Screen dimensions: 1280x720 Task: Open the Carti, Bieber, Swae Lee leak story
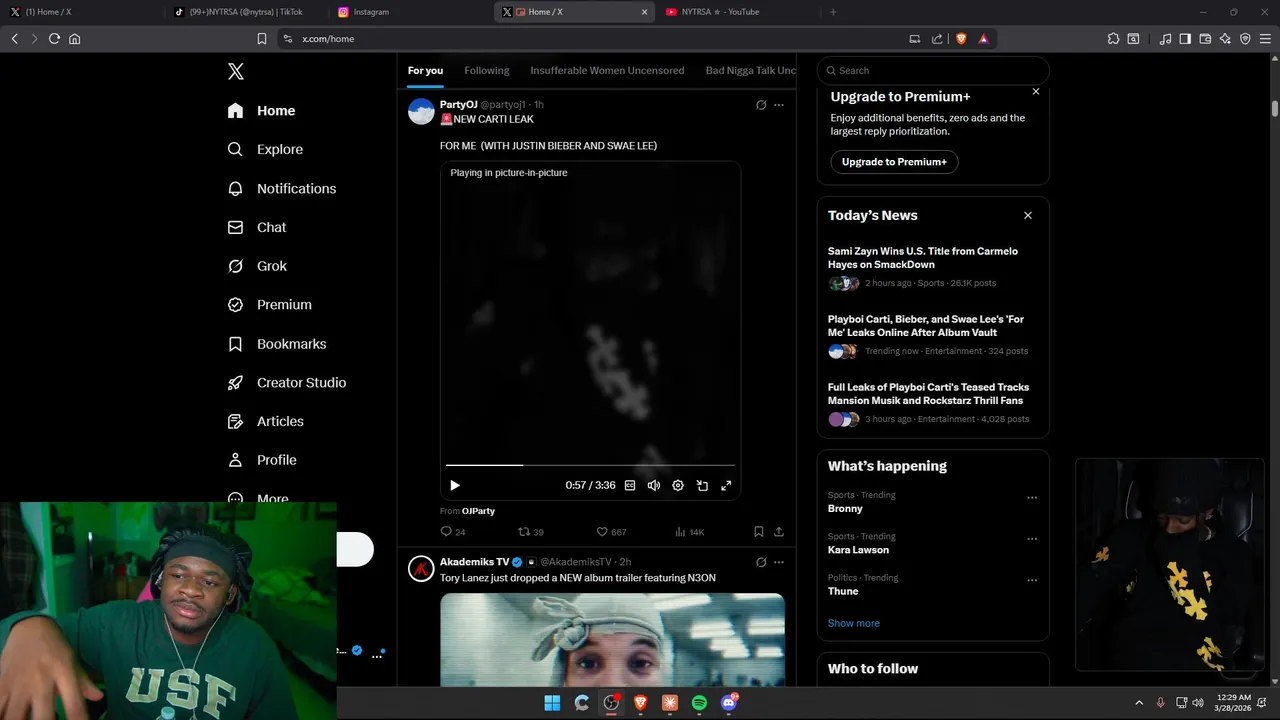pos(926,326)
